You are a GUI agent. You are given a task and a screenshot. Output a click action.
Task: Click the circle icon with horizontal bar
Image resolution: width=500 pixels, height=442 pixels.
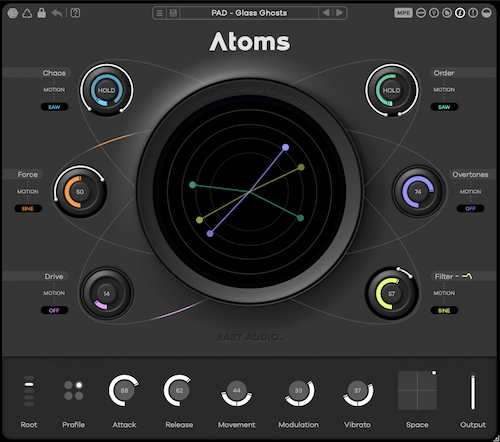pyautogui.click(x=421, y=13)
